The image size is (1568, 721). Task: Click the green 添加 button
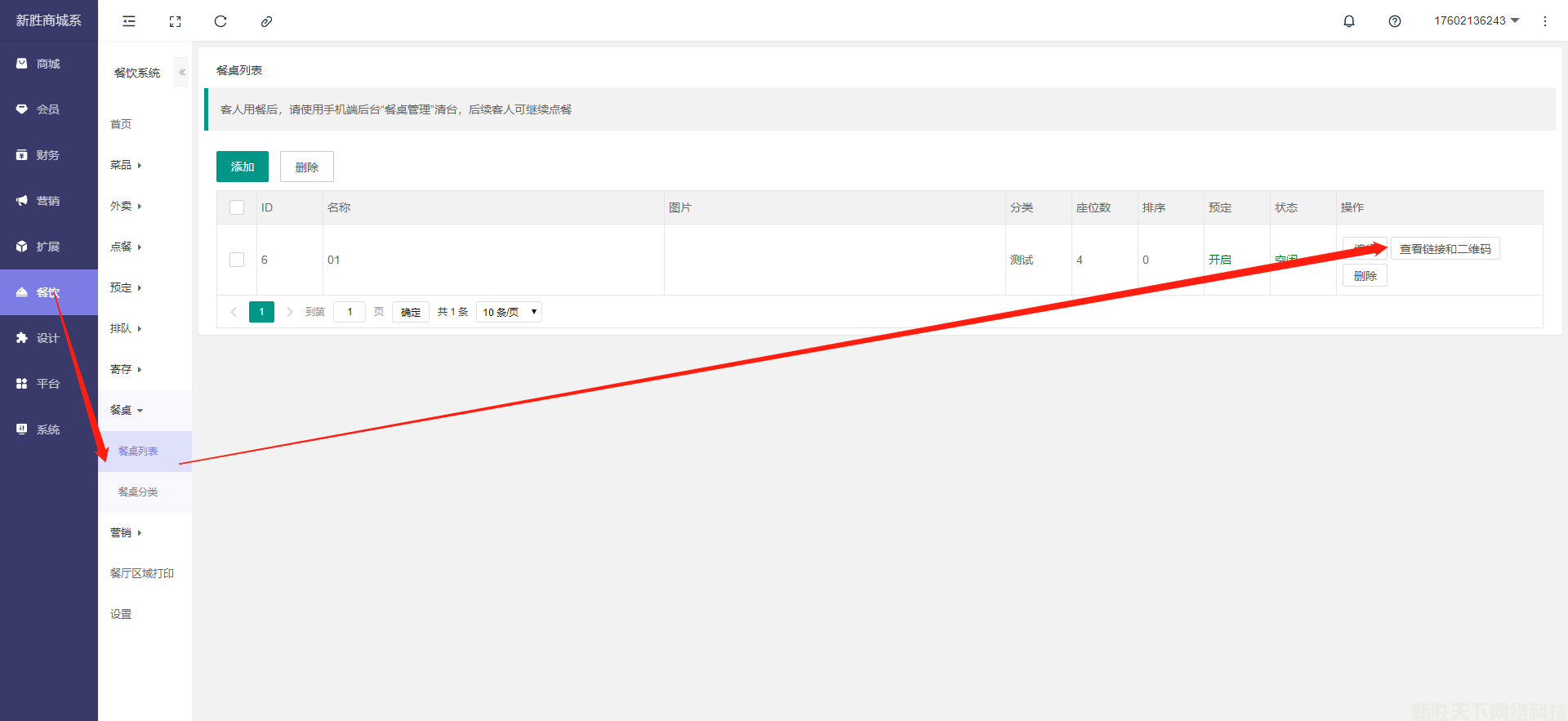click(x=243, y=167)
